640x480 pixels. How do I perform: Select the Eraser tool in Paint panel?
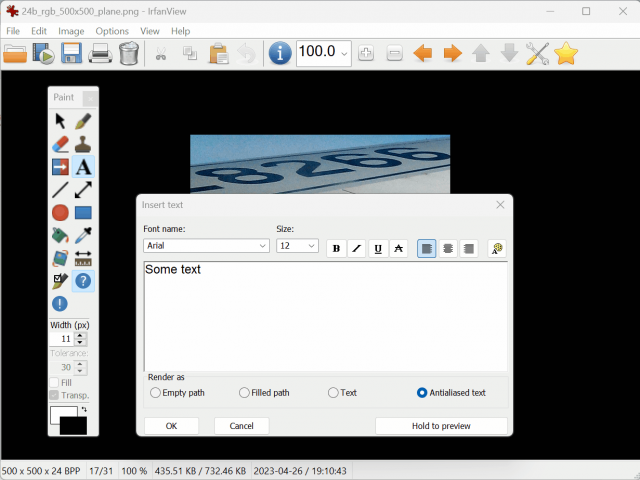click(60, 144)
